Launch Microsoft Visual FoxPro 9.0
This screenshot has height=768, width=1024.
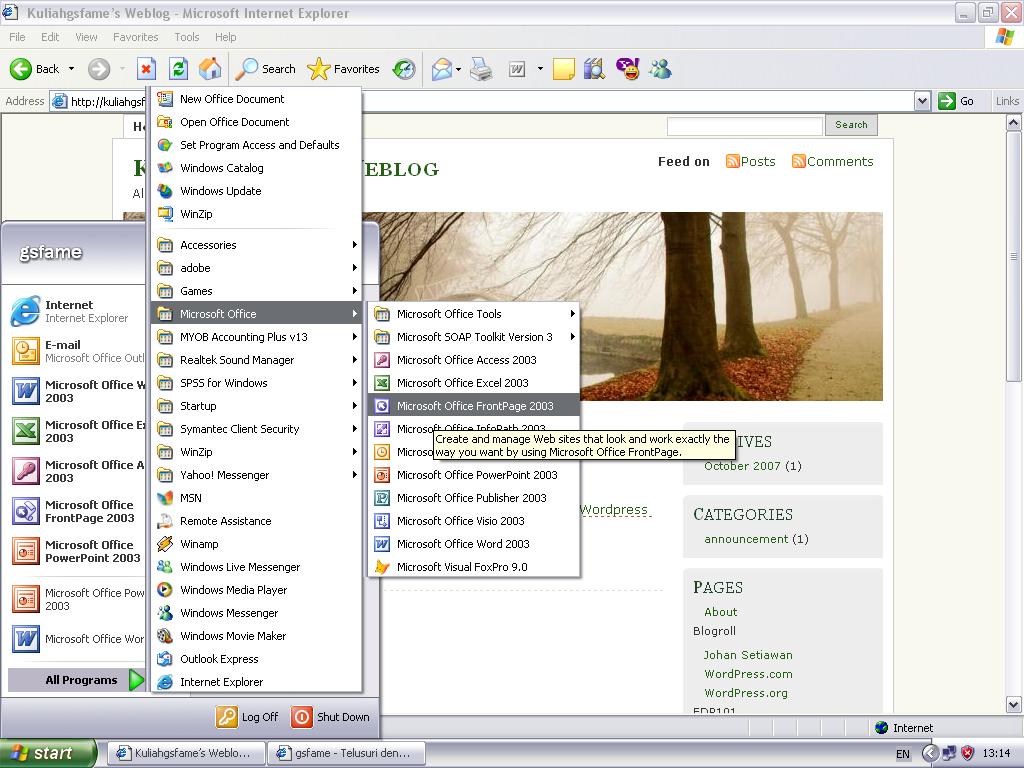tap(473, 567)
